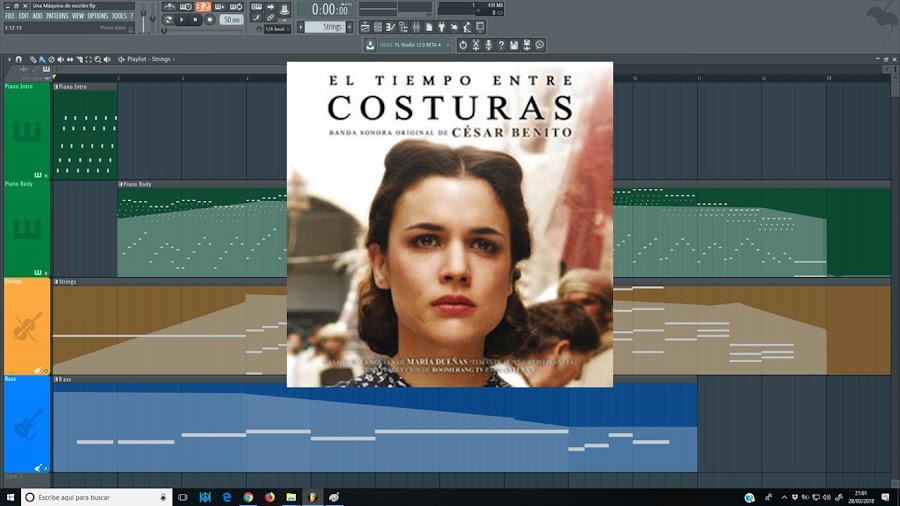The height and width of the screenshot is (506, 900).
Task: Click the Strings track header
Action: coord(27,326)
